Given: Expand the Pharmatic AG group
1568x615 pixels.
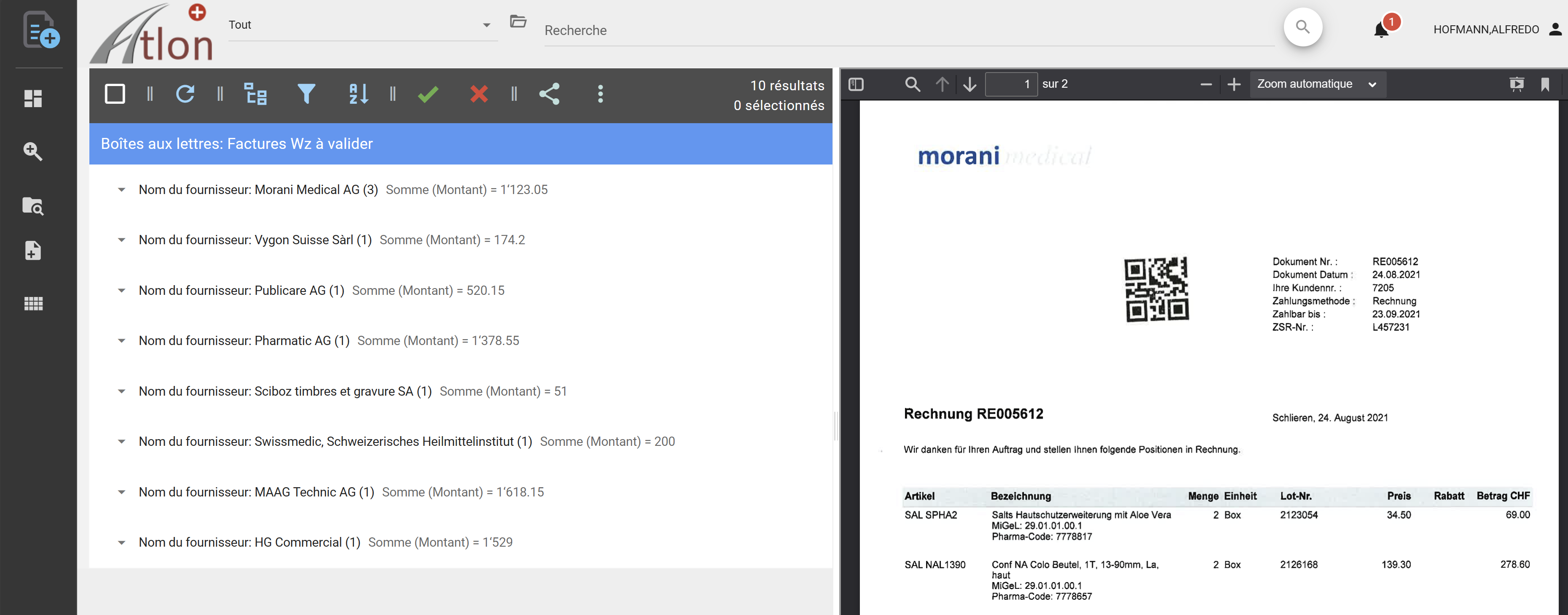Looking at the screenshot, I should click(122, 341).
